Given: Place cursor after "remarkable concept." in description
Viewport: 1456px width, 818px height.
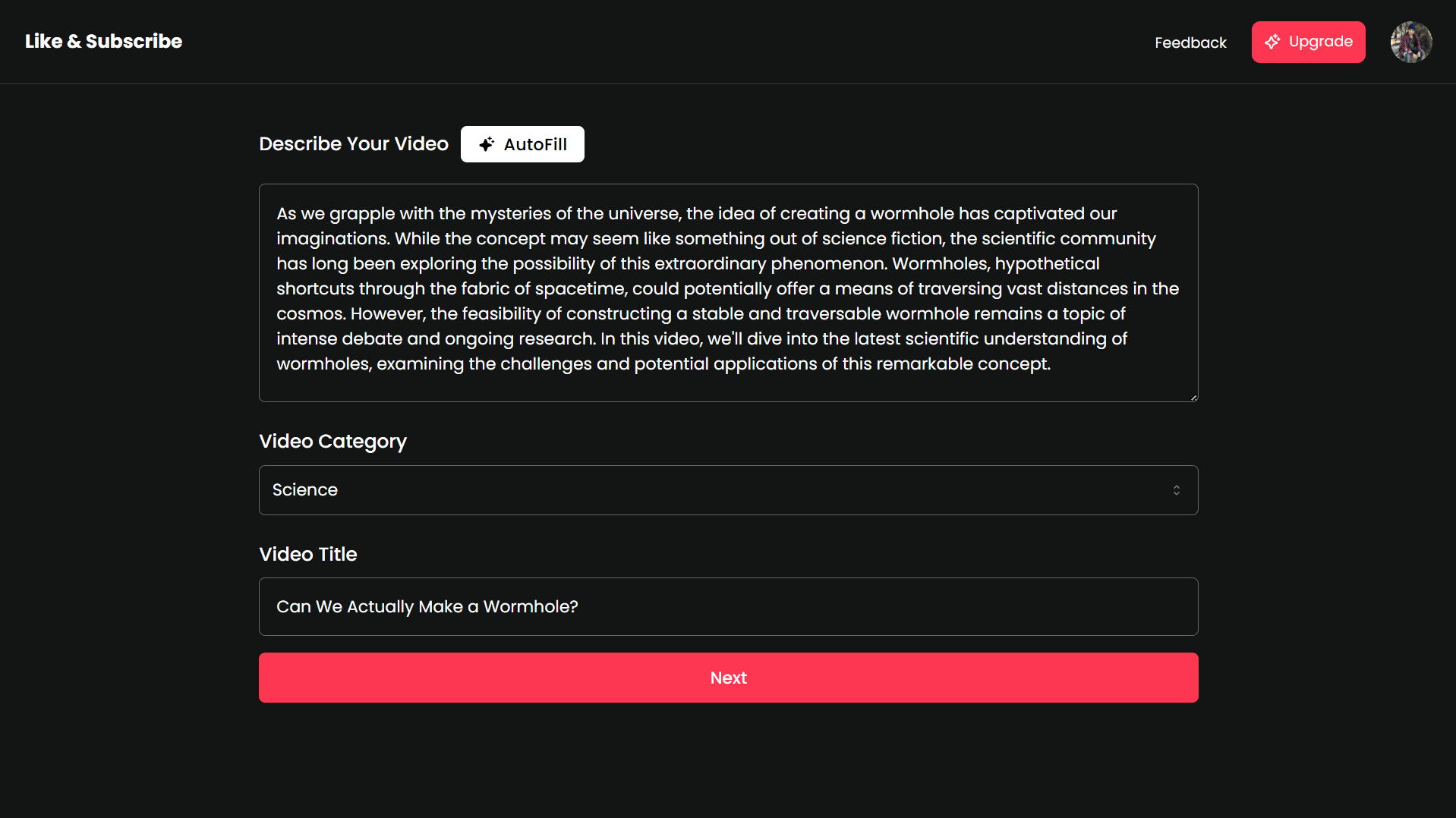Looking at the screenshot, I should coord(1052,364).
